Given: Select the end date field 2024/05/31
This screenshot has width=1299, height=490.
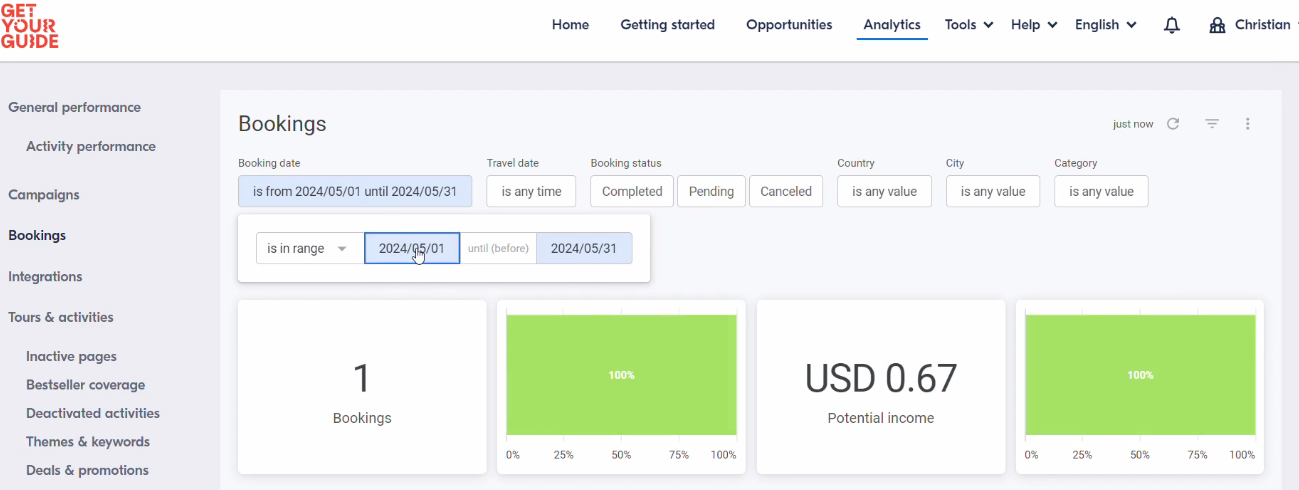Looking at the screenshot, I should pos(584,248).
